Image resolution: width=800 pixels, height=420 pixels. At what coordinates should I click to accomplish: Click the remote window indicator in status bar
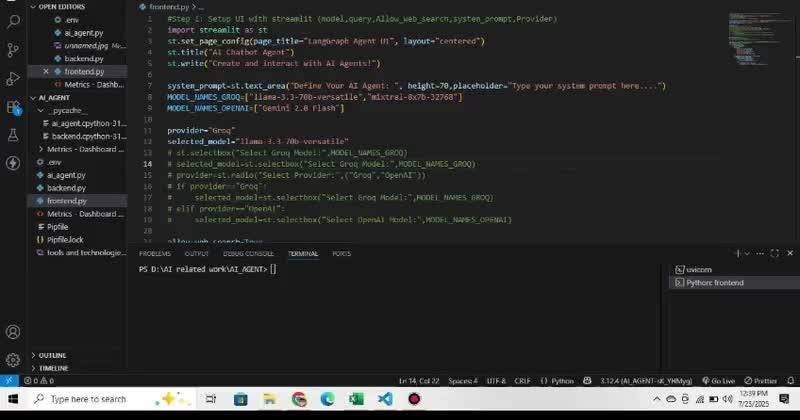(x=9, y=381)
